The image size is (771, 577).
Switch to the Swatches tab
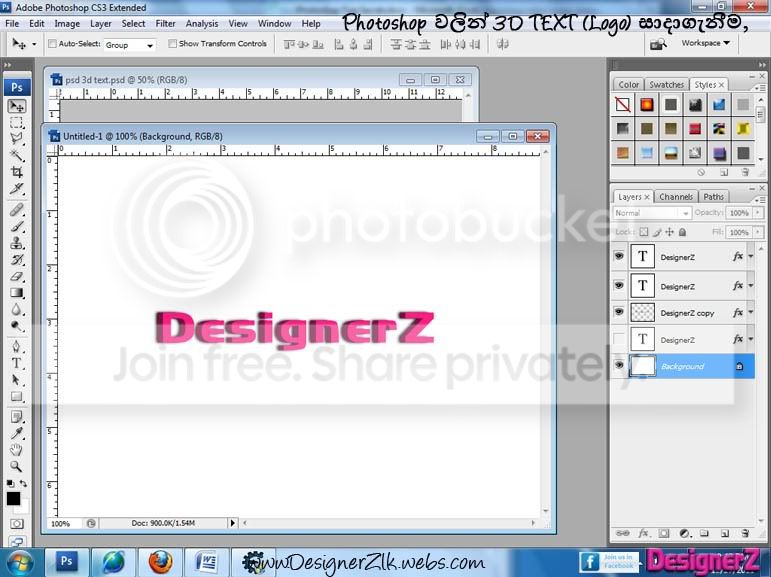click(666, 85)
